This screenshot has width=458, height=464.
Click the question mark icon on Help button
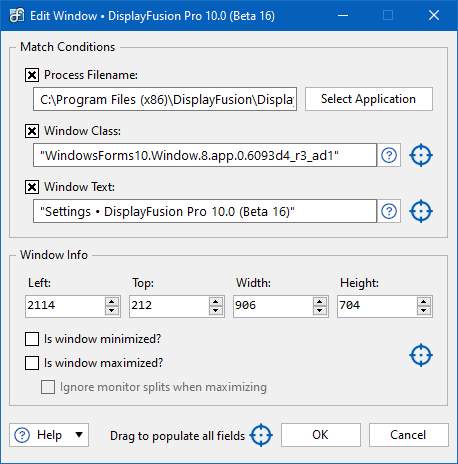coord(22,435)
